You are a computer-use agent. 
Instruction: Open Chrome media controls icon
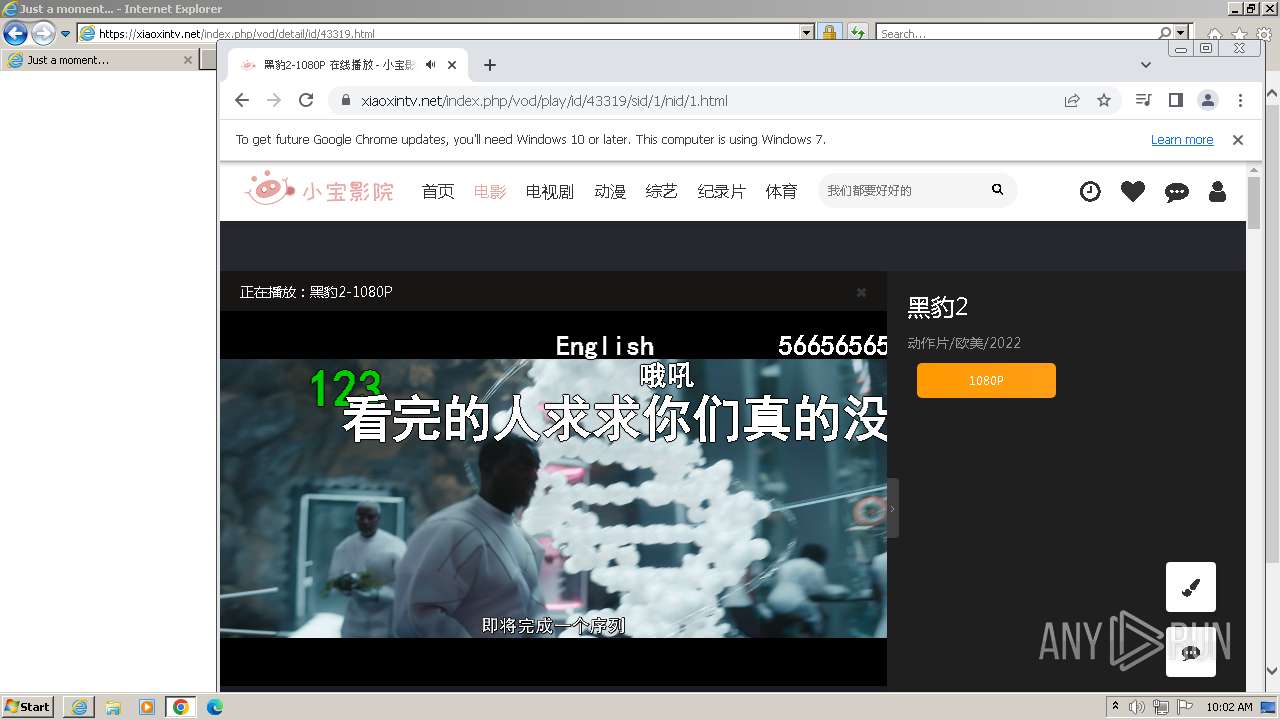pos(1144,100)
